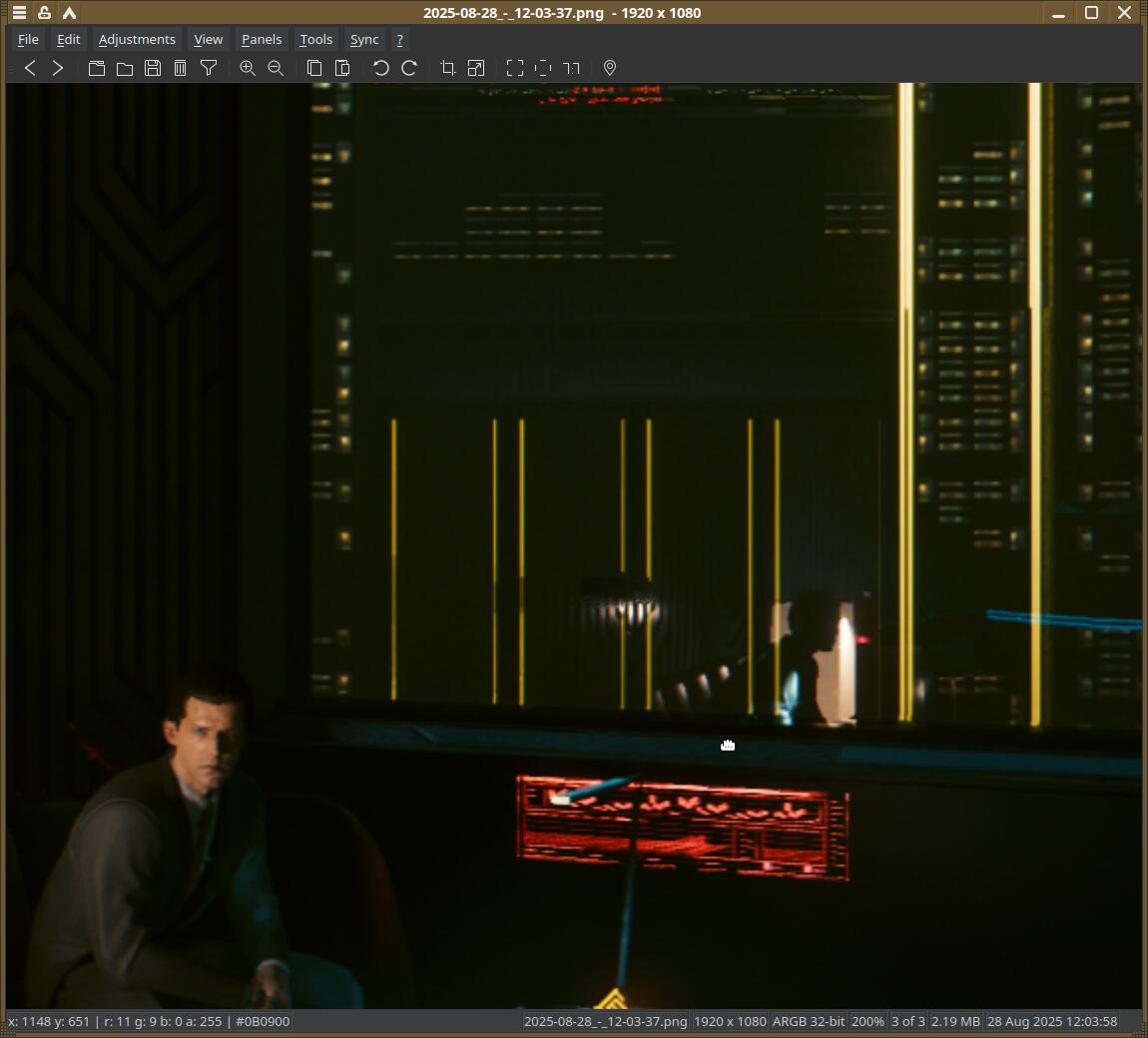Open the Sync menu
The height and width of the screenshot is (1038, 1148).
[364, 40]
